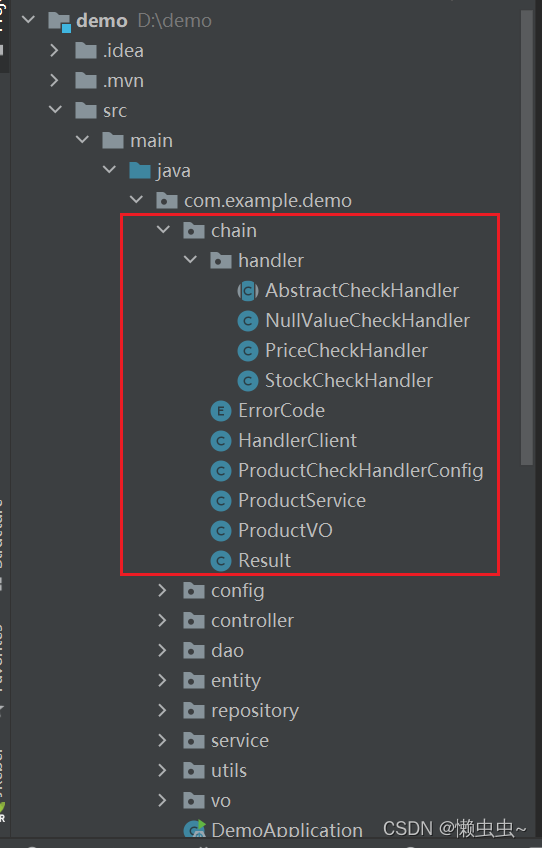Image resolution: width=542 pixels, height=848 pixels.
Task: Select the ErrorCode enum name
Action: coord(281,410)
